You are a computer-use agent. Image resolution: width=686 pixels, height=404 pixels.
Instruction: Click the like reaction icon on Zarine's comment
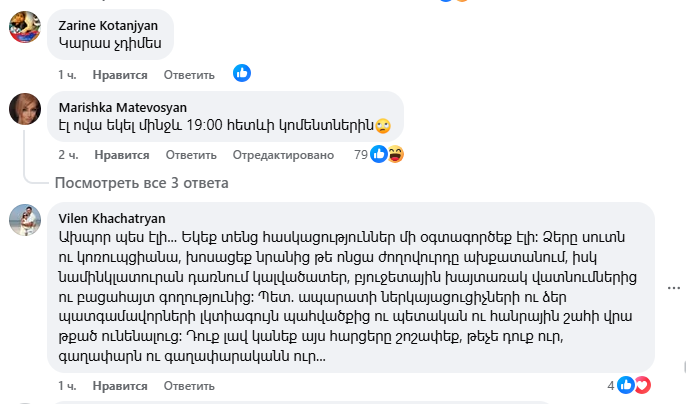pos(242,73)
